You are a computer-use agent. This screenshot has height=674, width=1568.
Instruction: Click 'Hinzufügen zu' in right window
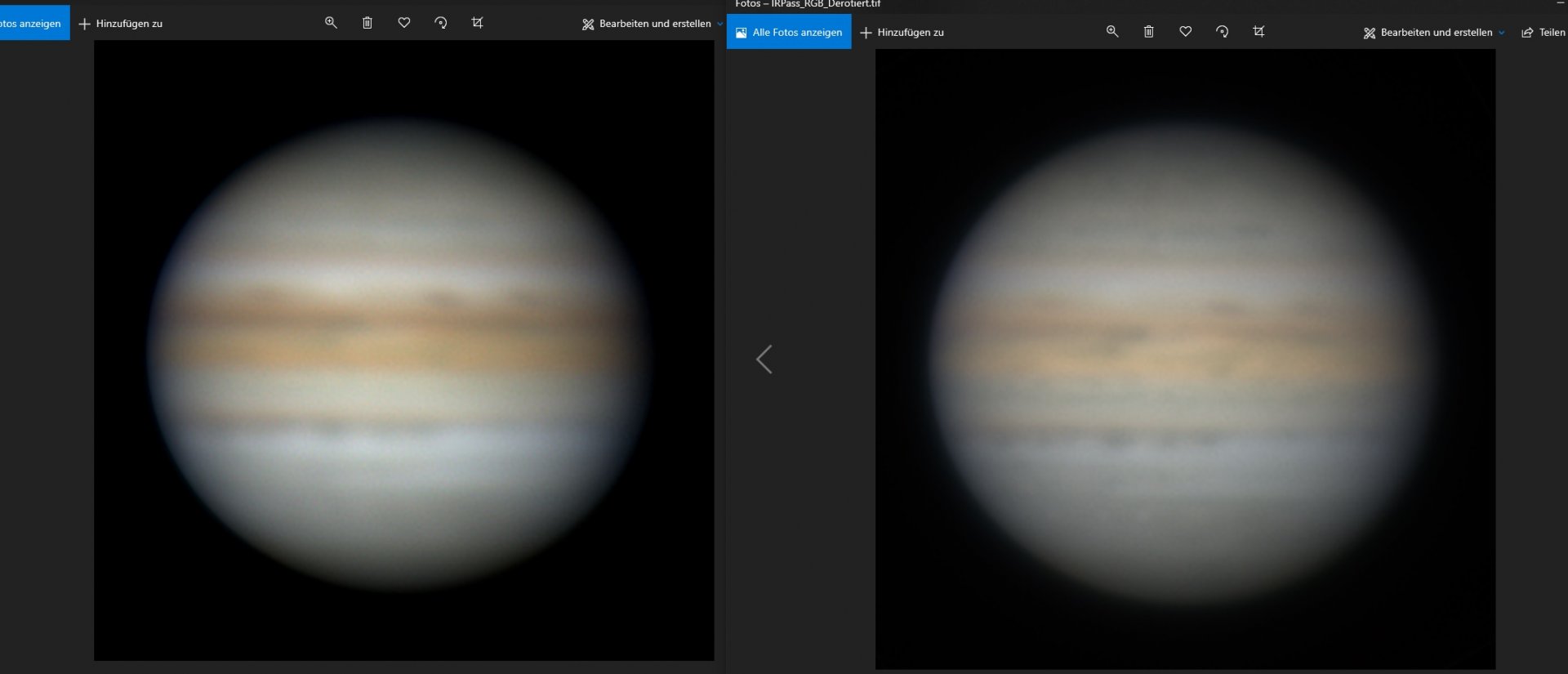pyautogui.click(x=902, y=33)
